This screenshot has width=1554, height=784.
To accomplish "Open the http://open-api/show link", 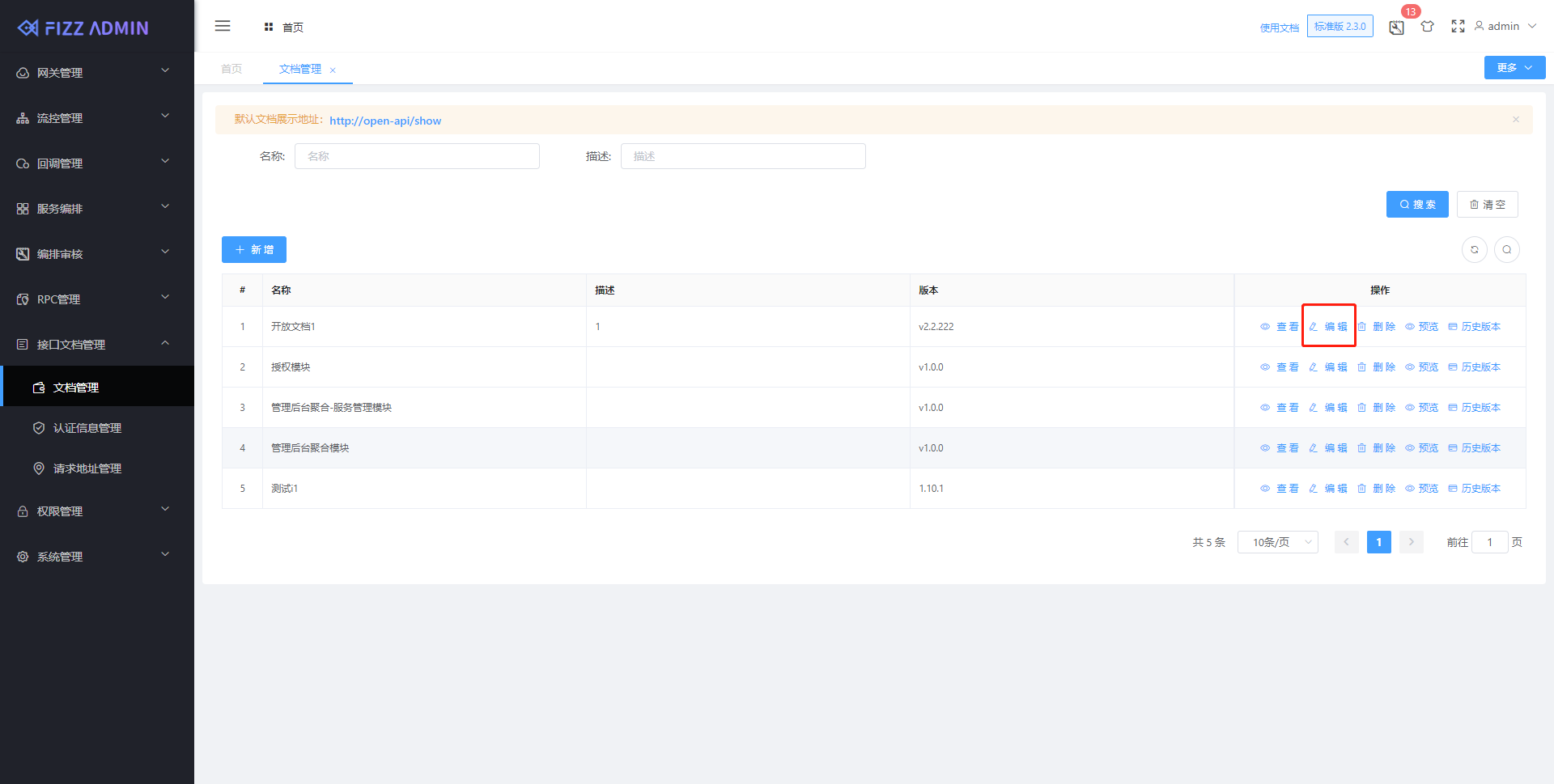I will coord(385,121).
